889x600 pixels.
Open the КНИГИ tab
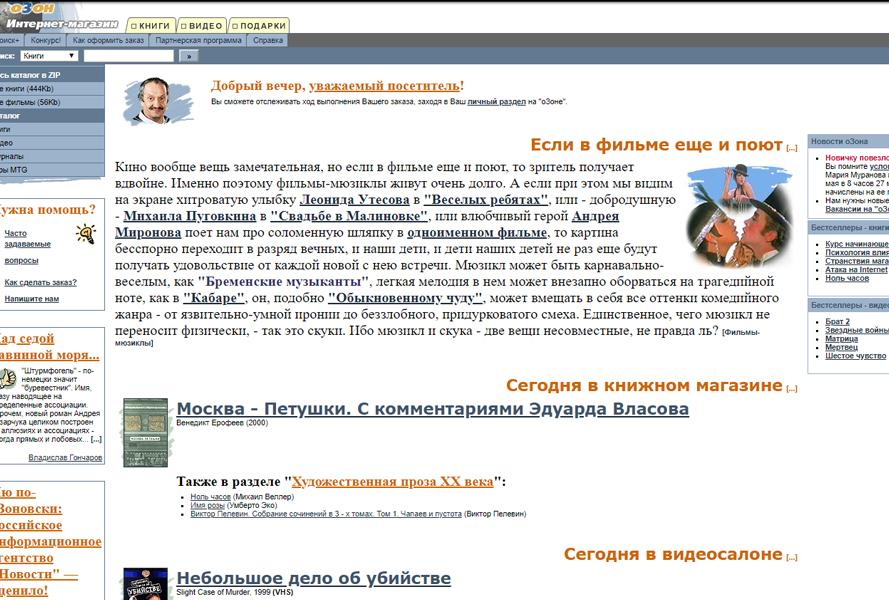(x=150, y=26)
